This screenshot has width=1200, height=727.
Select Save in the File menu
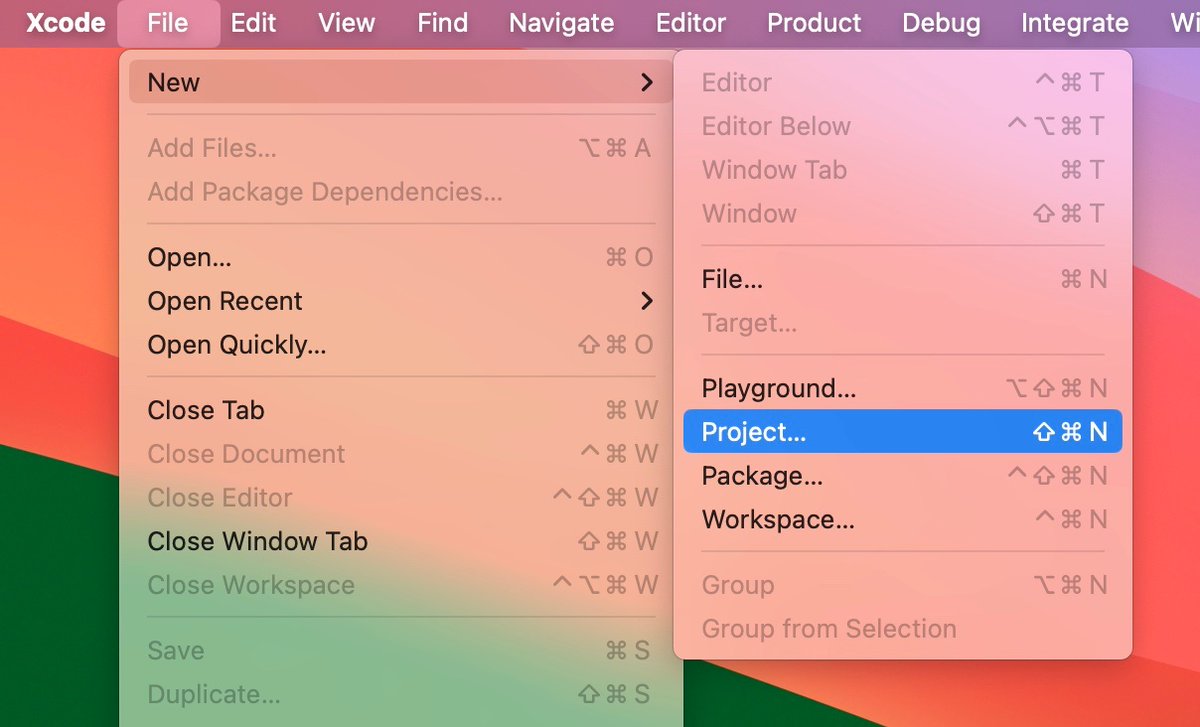[x=400, y=651]
